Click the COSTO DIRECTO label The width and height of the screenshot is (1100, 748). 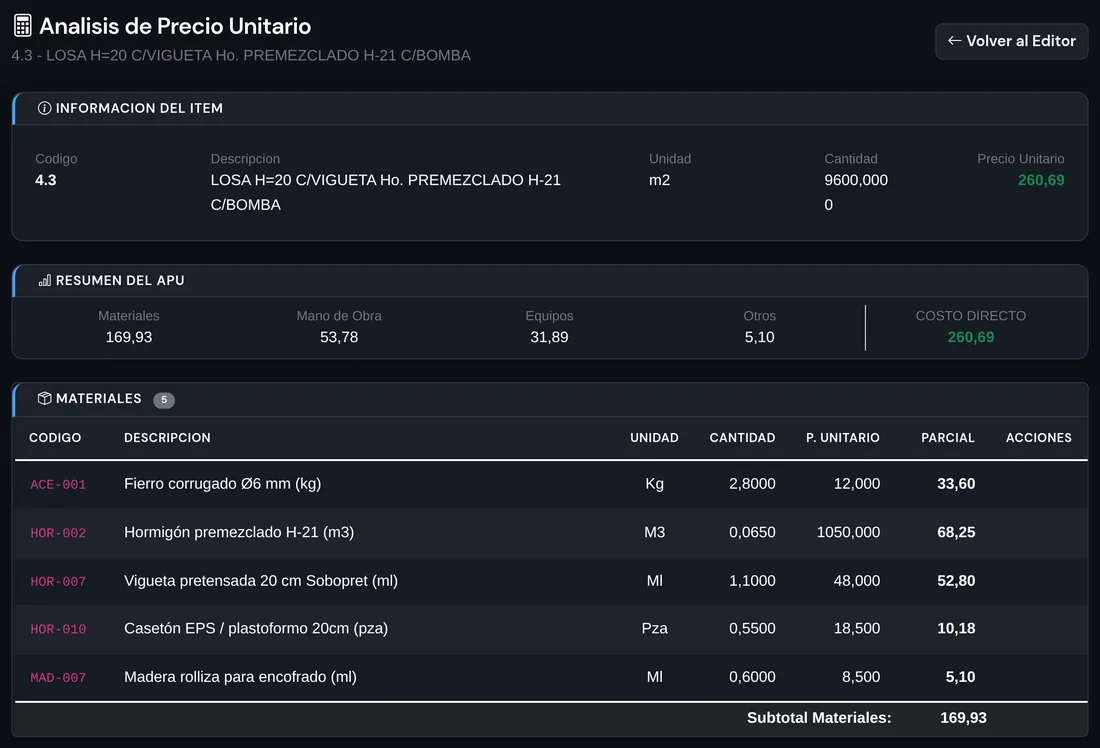(970, 316)
